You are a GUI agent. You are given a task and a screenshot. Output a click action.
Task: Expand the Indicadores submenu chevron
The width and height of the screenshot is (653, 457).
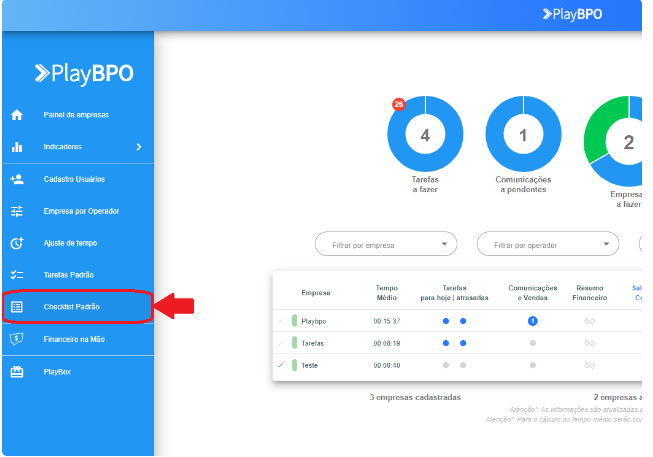click(139, 147)
